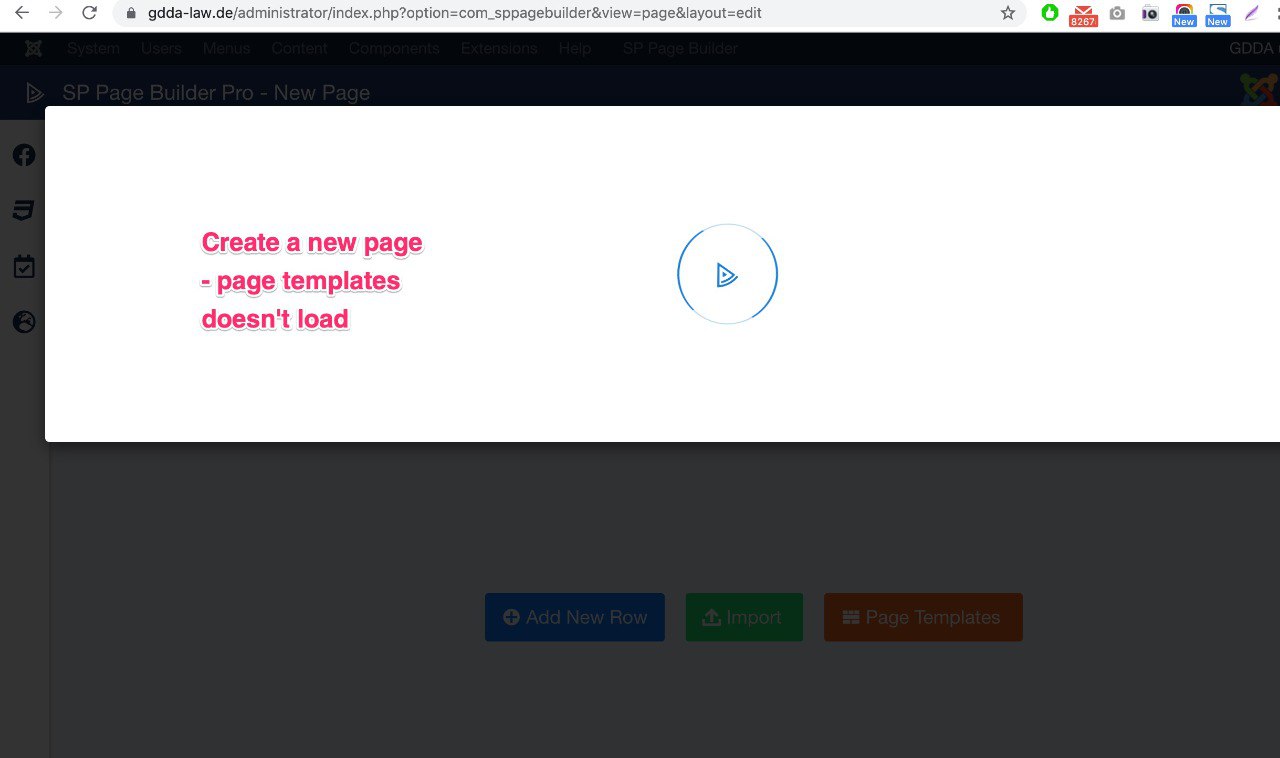Open the System menu

point(93,48)
